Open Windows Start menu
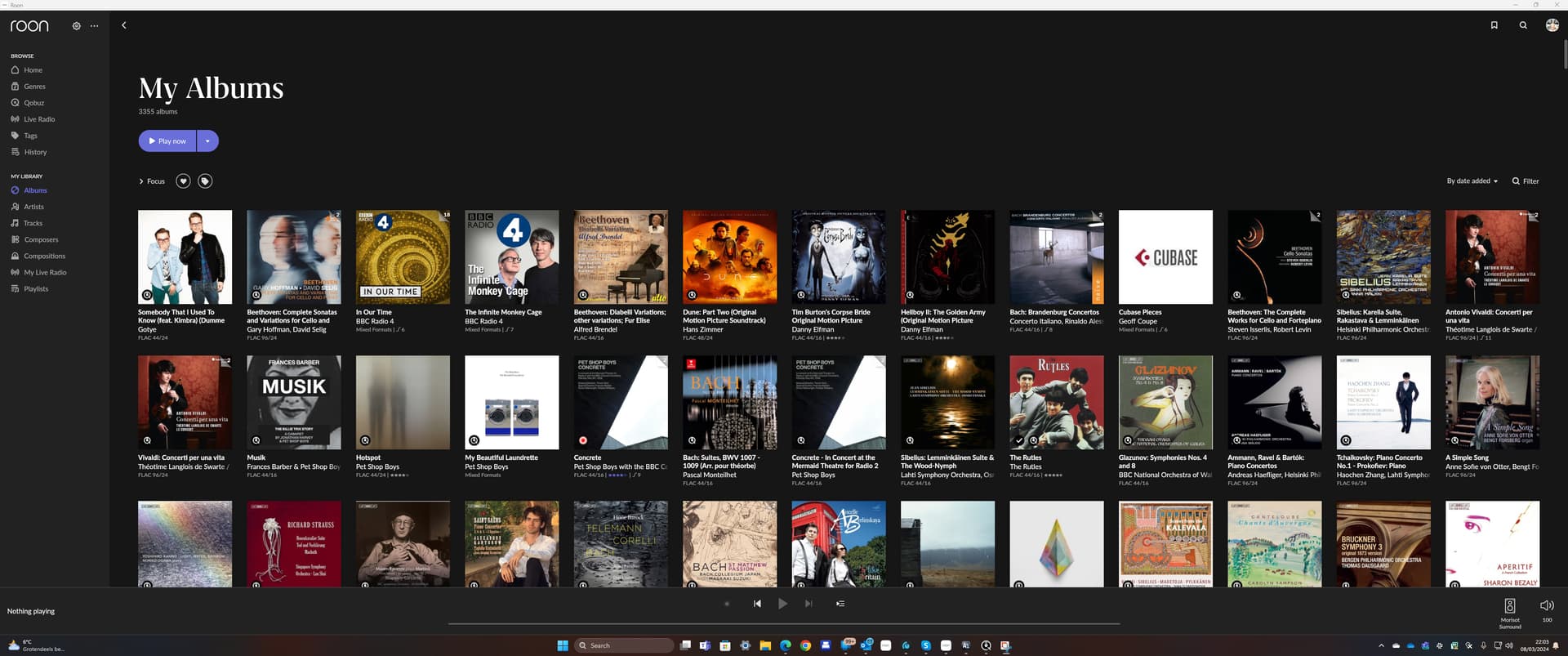Screen dimensions: 1568x656 (563, 645)
